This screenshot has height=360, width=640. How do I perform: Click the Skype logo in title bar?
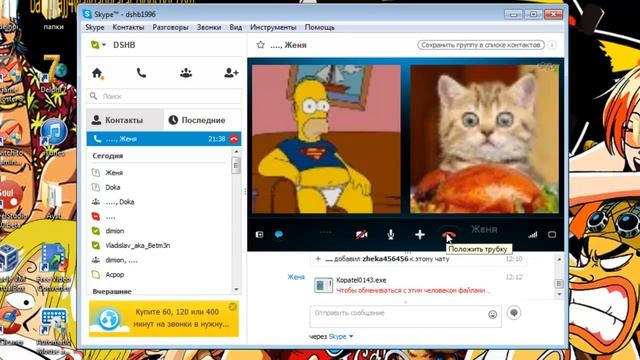tap(87, 14)
